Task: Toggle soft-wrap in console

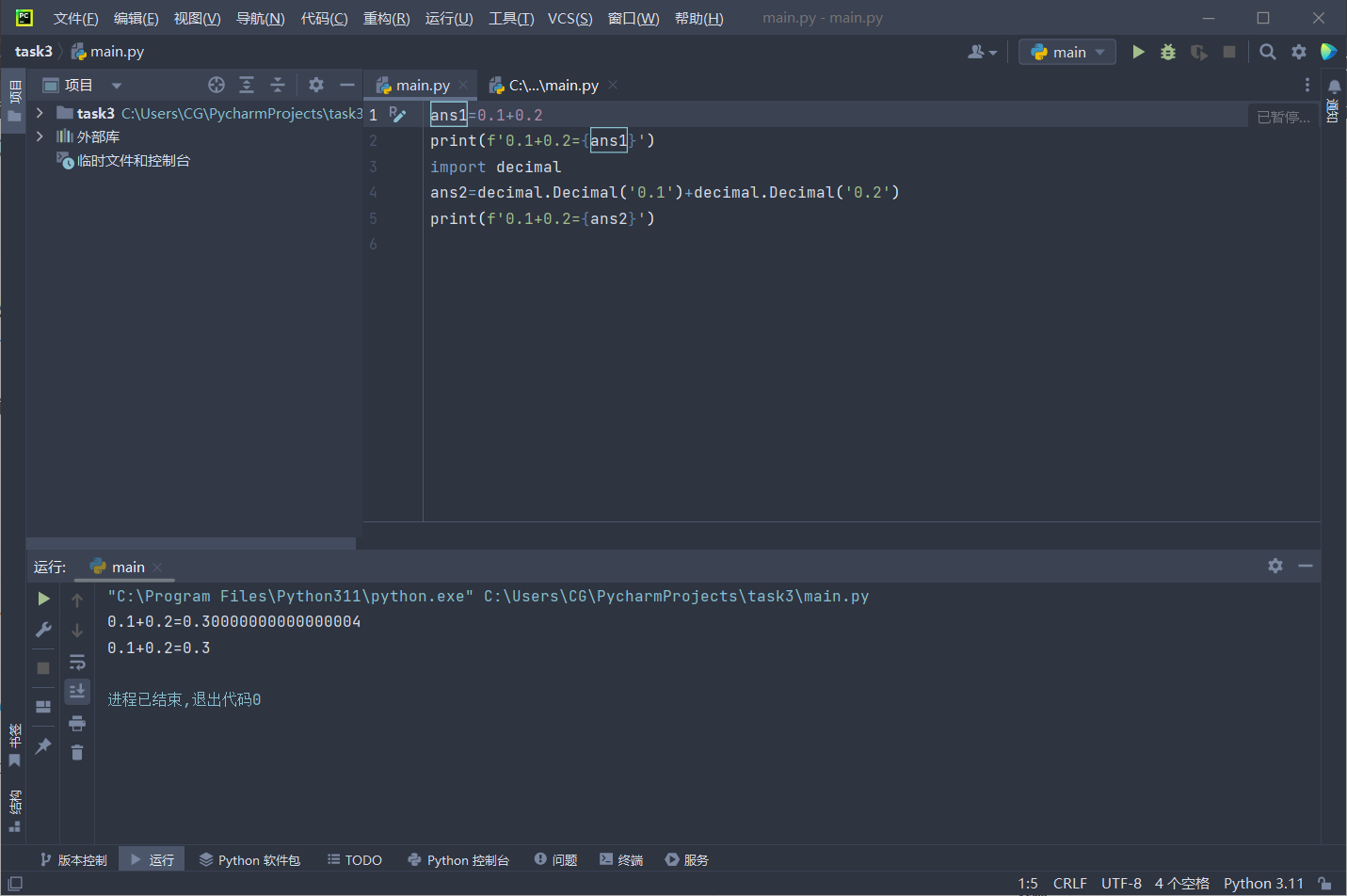Action: point(77,662)
